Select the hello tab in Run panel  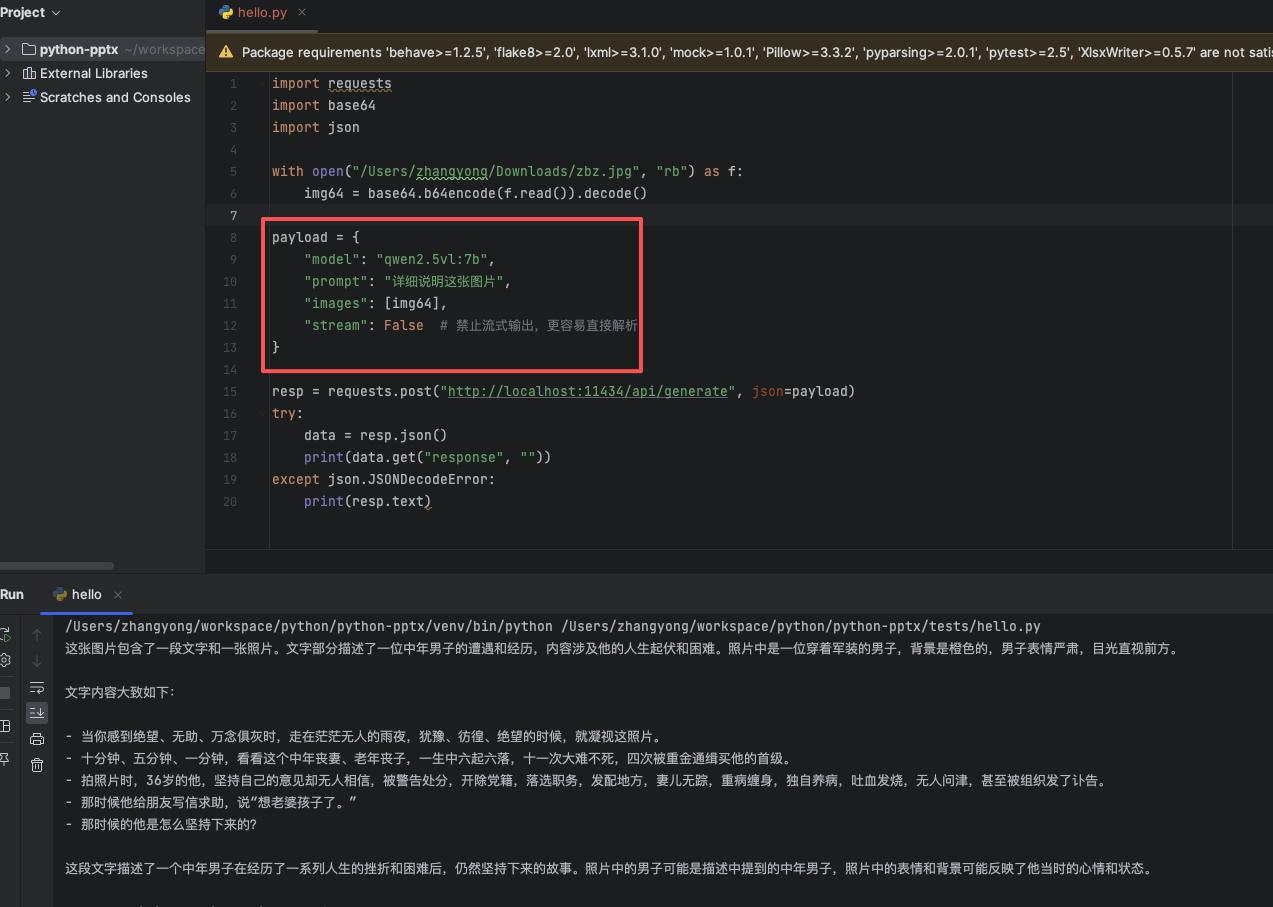pos(85,594)
